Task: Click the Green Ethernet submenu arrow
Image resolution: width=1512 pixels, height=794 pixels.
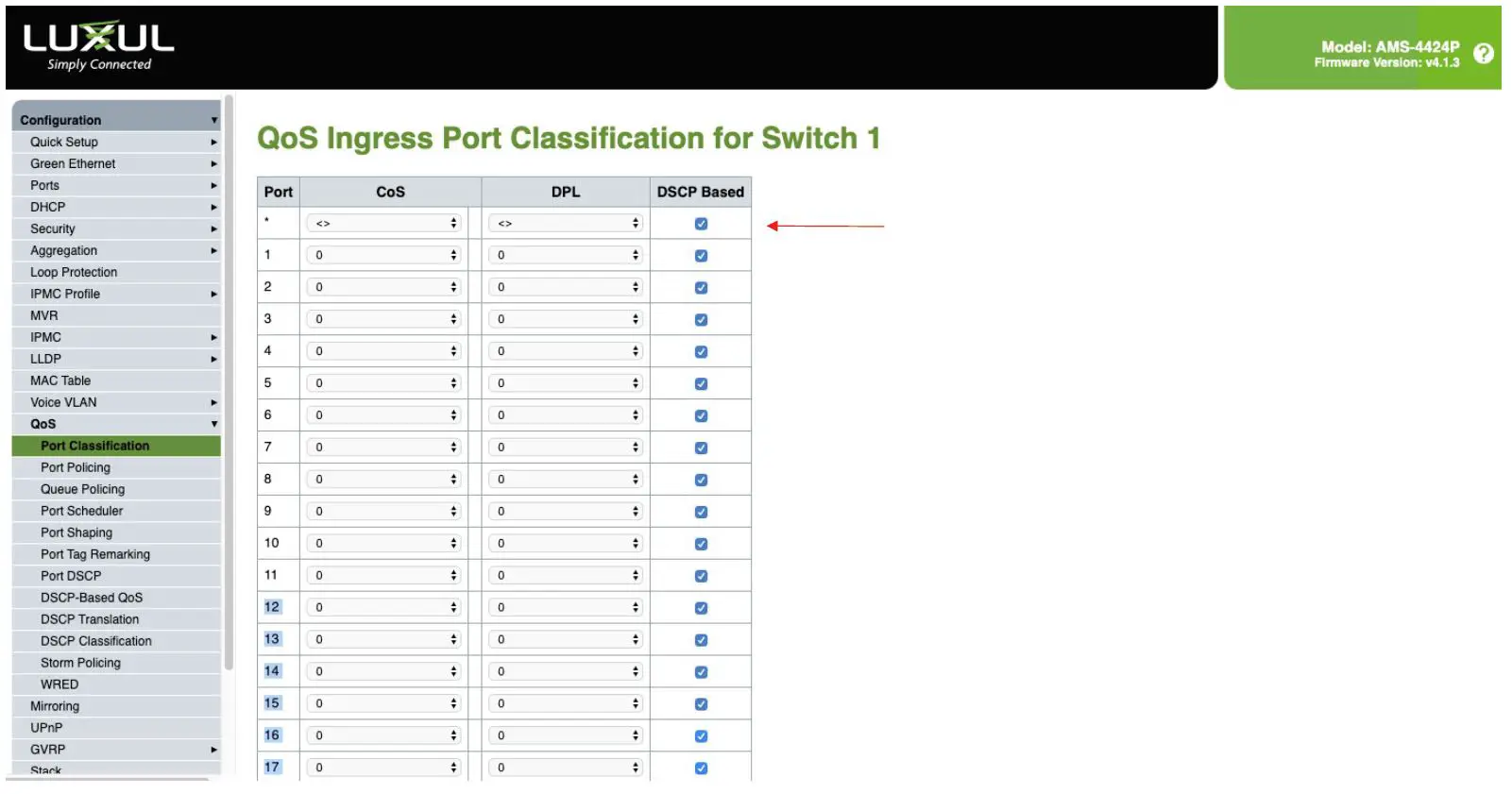Action: tap(214, 164)
